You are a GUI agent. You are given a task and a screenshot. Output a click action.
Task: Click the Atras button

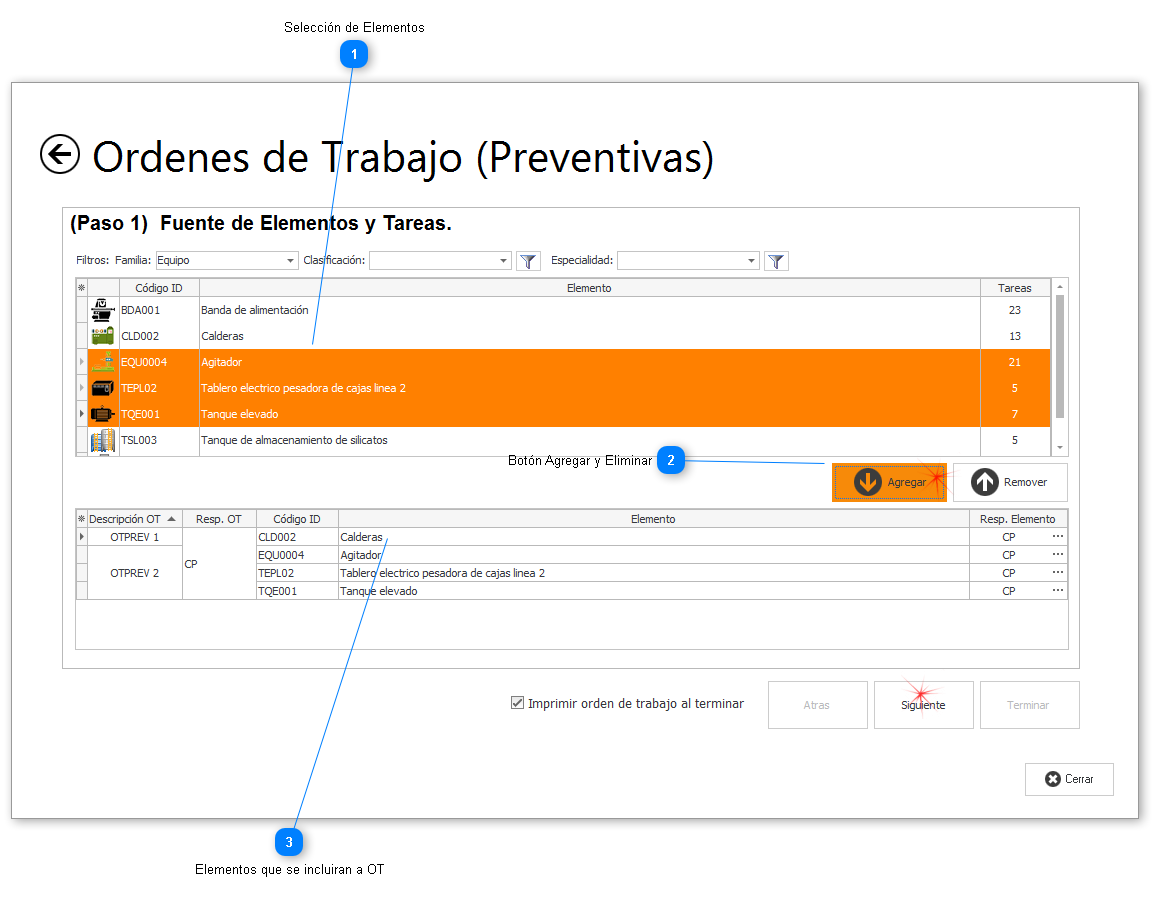(817, 704)
